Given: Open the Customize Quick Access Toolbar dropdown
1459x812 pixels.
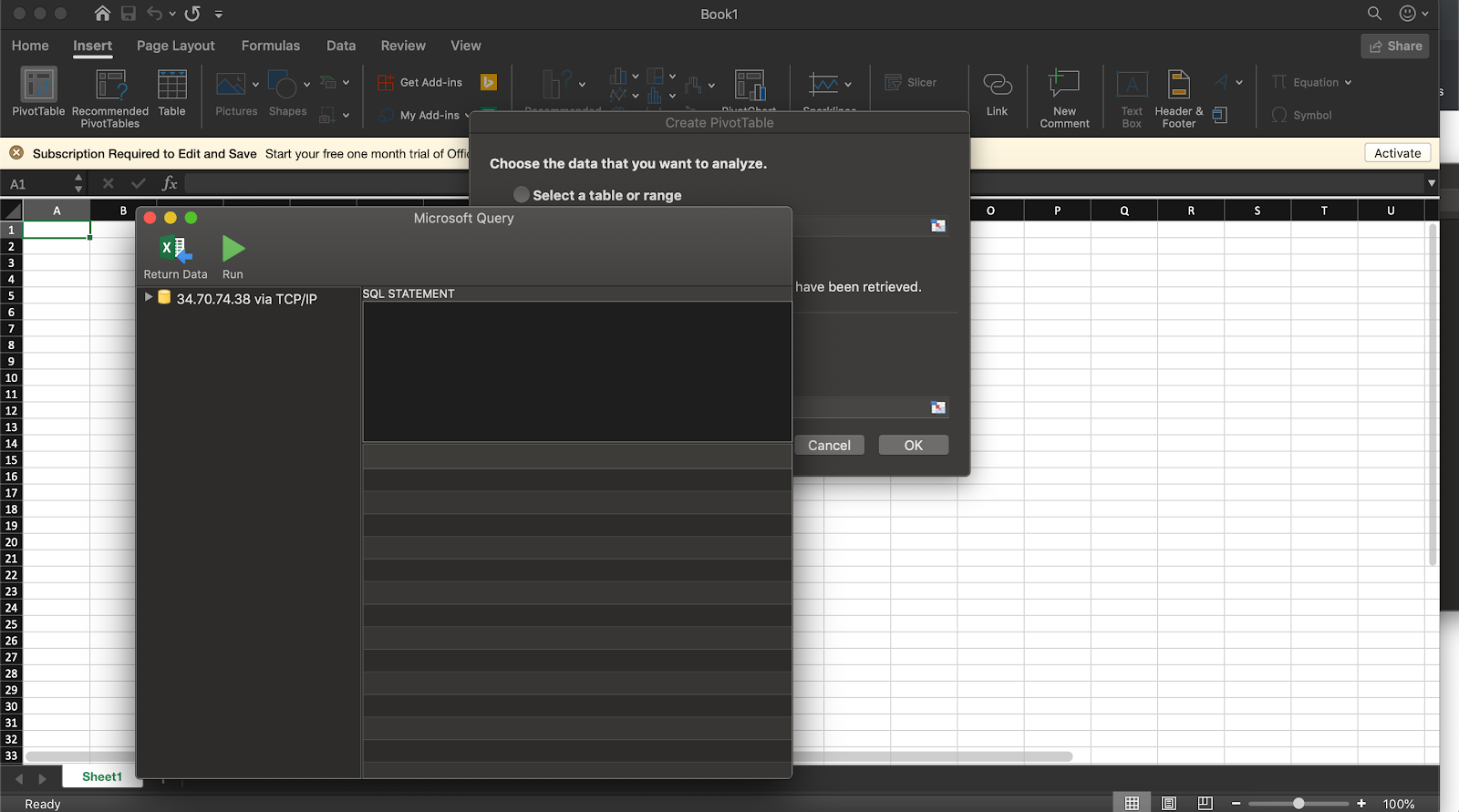Looking at the screenshot, I should (219, 14).
